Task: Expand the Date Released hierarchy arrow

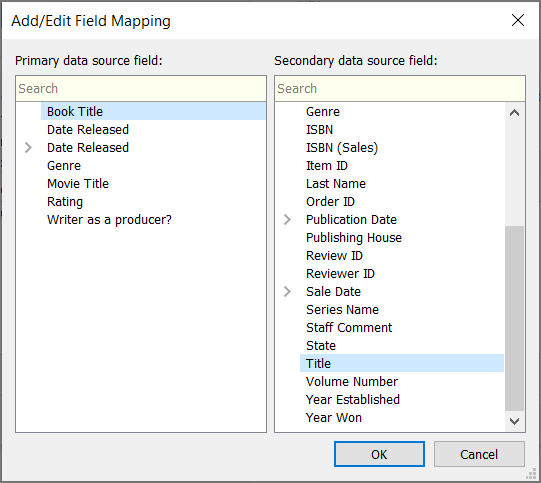Action: click(28, 148)
